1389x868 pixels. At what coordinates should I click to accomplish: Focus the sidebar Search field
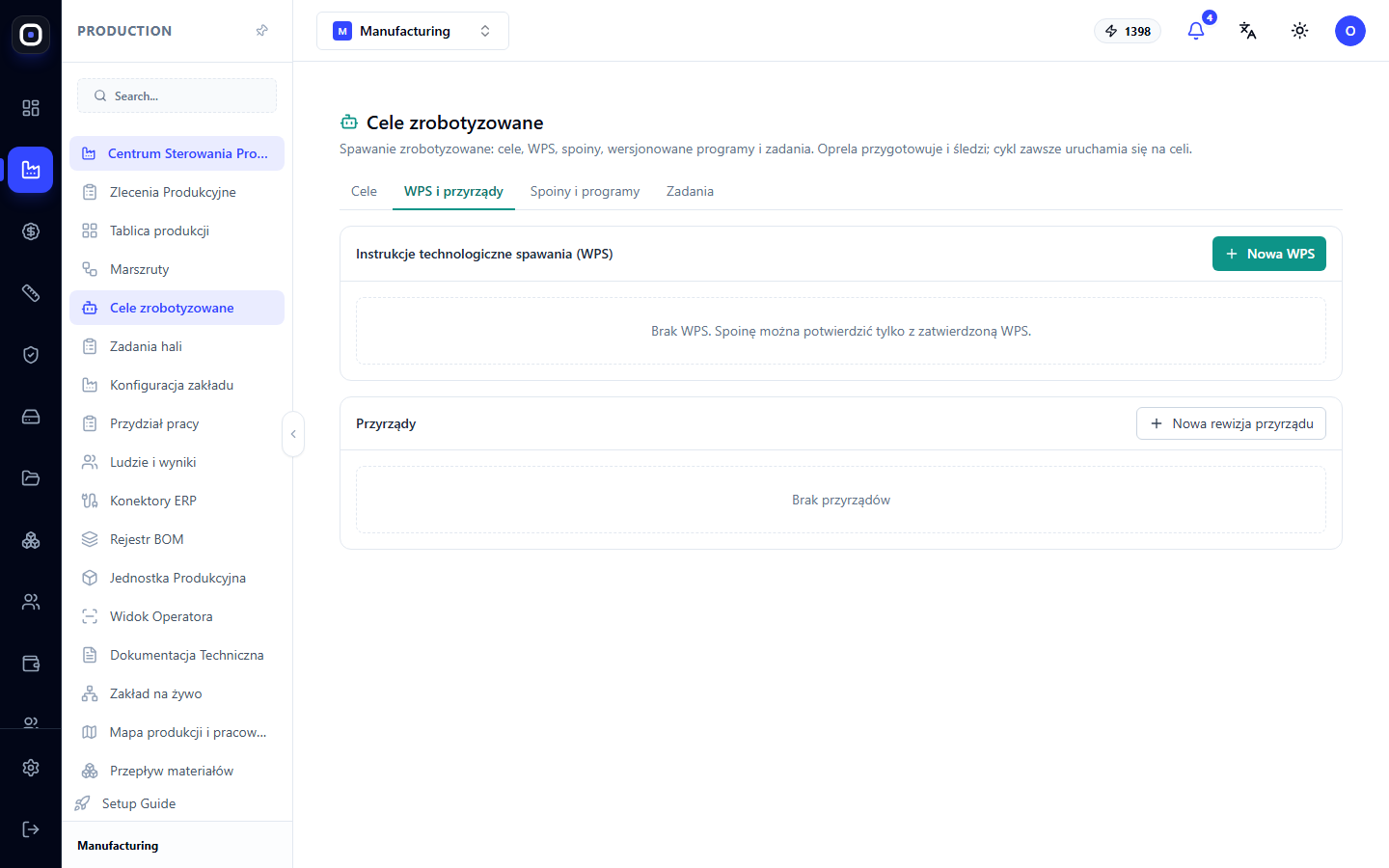coord(177,95)
